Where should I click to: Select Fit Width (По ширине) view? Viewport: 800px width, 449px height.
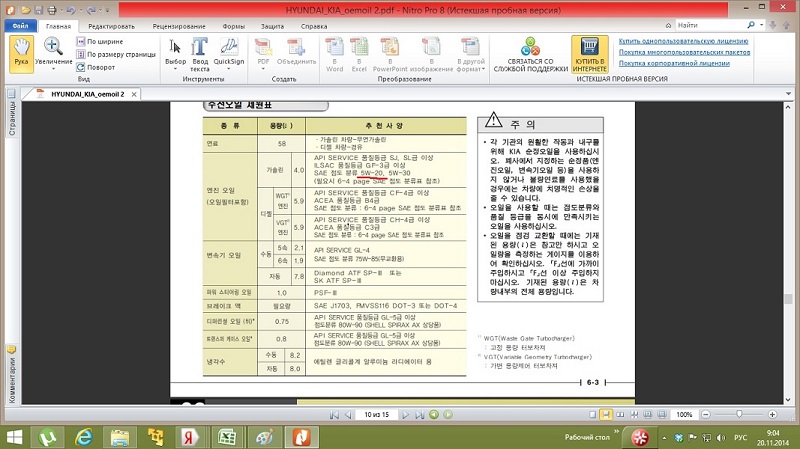click(104, 41)
